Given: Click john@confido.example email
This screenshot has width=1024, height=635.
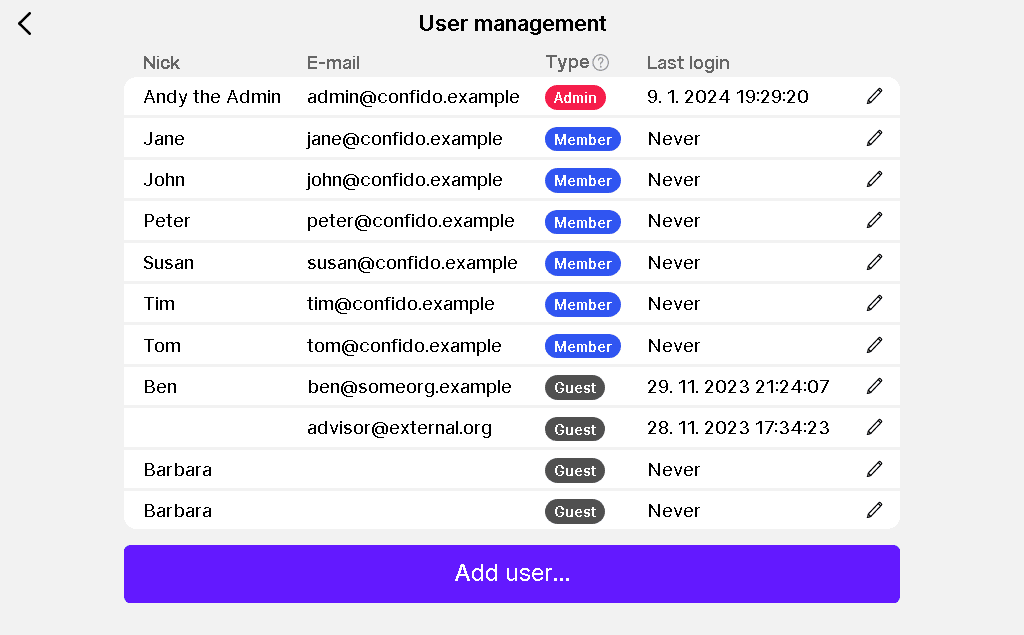Looking at the screenshot, I should (x=405, y=180).
